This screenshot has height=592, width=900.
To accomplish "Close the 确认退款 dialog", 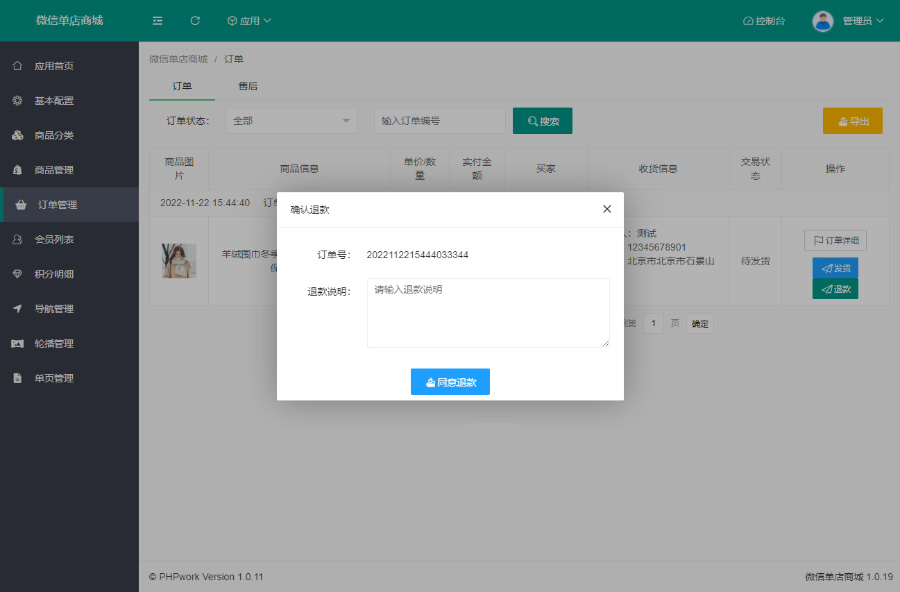I will pyautogui.click(x=607, y=209).
